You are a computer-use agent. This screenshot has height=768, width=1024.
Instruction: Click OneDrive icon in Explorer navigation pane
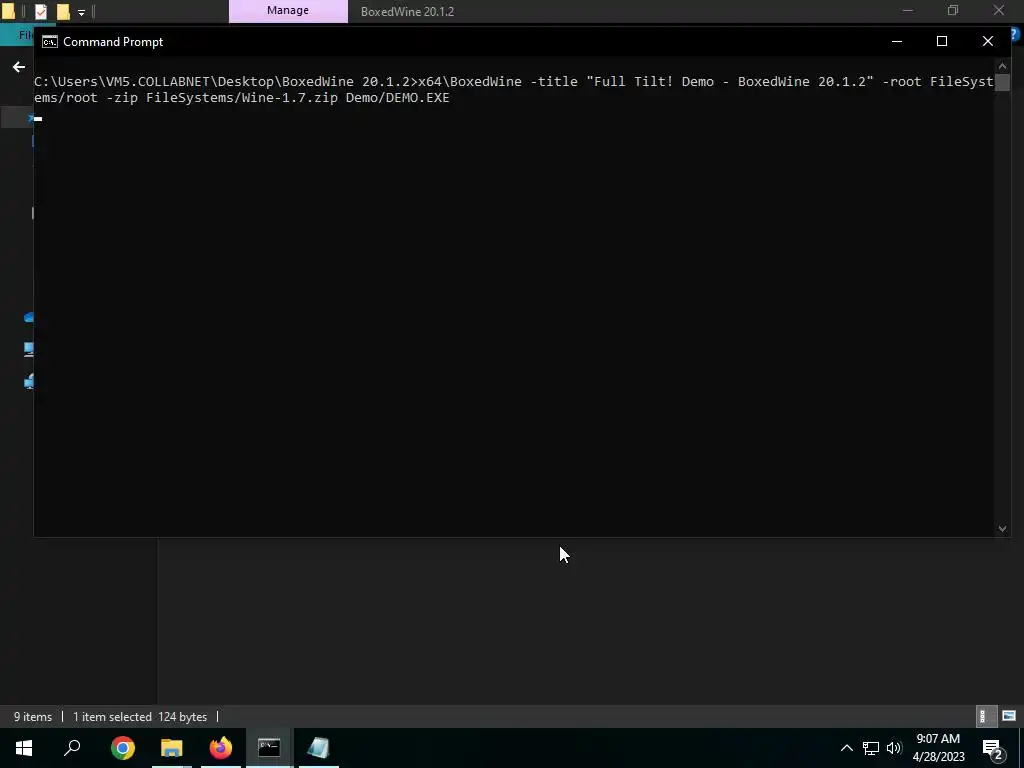coord(29,317)
